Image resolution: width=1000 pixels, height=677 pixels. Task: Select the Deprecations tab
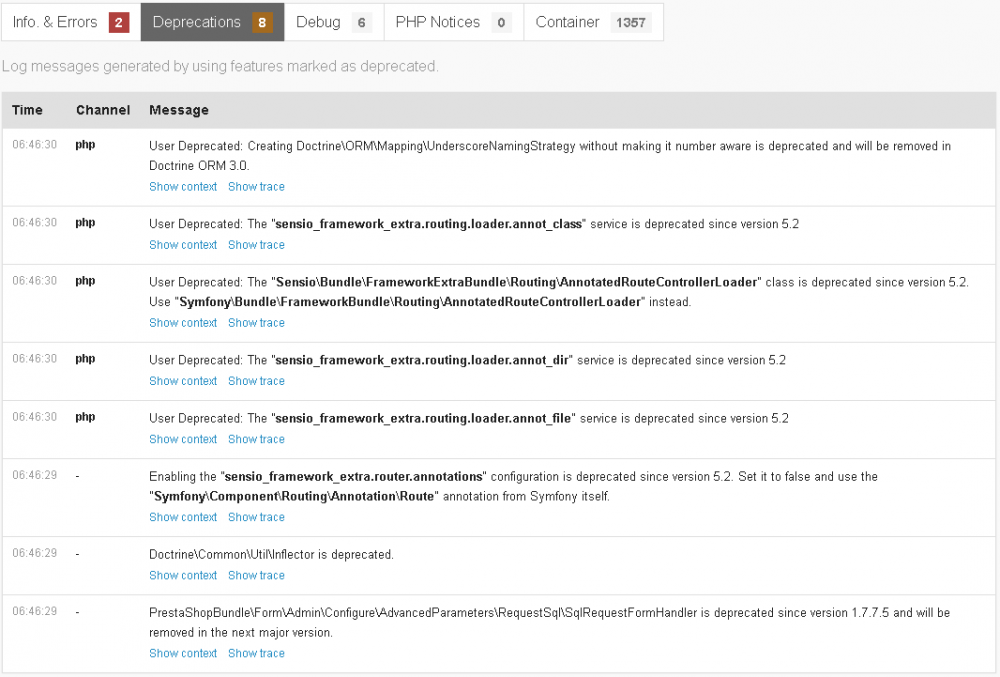point(212,22)
